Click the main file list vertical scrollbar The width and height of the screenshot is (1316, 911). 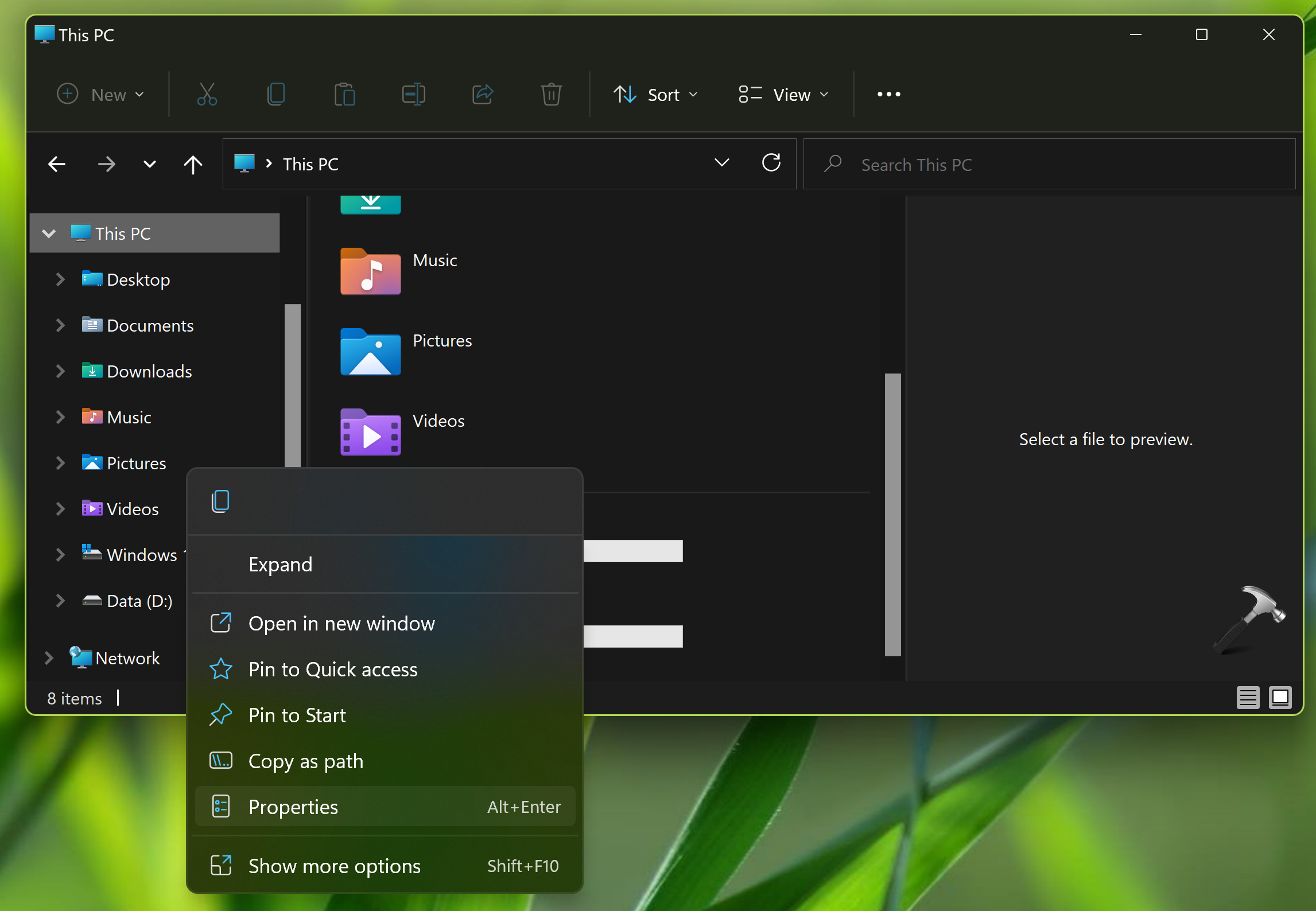[892, 514]
